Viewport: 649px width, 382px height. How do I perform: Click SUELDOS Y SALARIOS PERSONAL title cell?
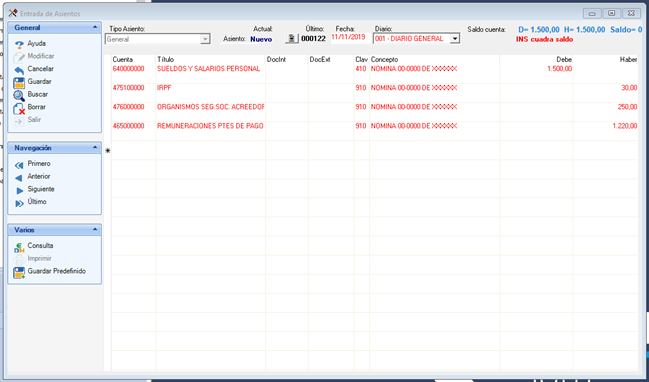pyautogui.click(x=209, y=69)
